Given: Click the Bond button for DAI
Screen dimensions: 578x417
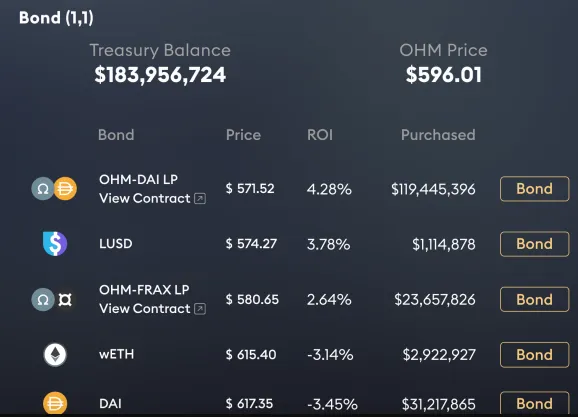Looking at the screenshot, I should (x=535, y=403).
